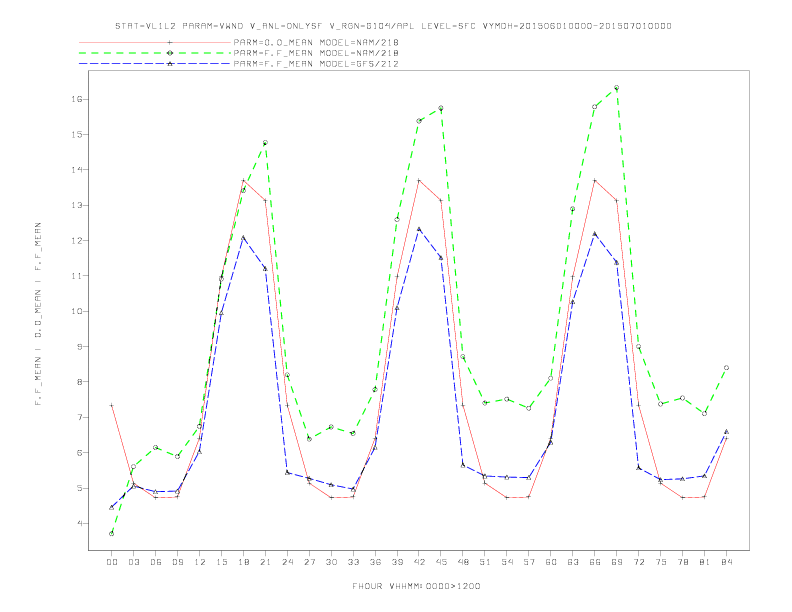Click blue triangle marker at hour 42 peak
This screenshot has height=612, width=792.
click(x=419, y=229)
